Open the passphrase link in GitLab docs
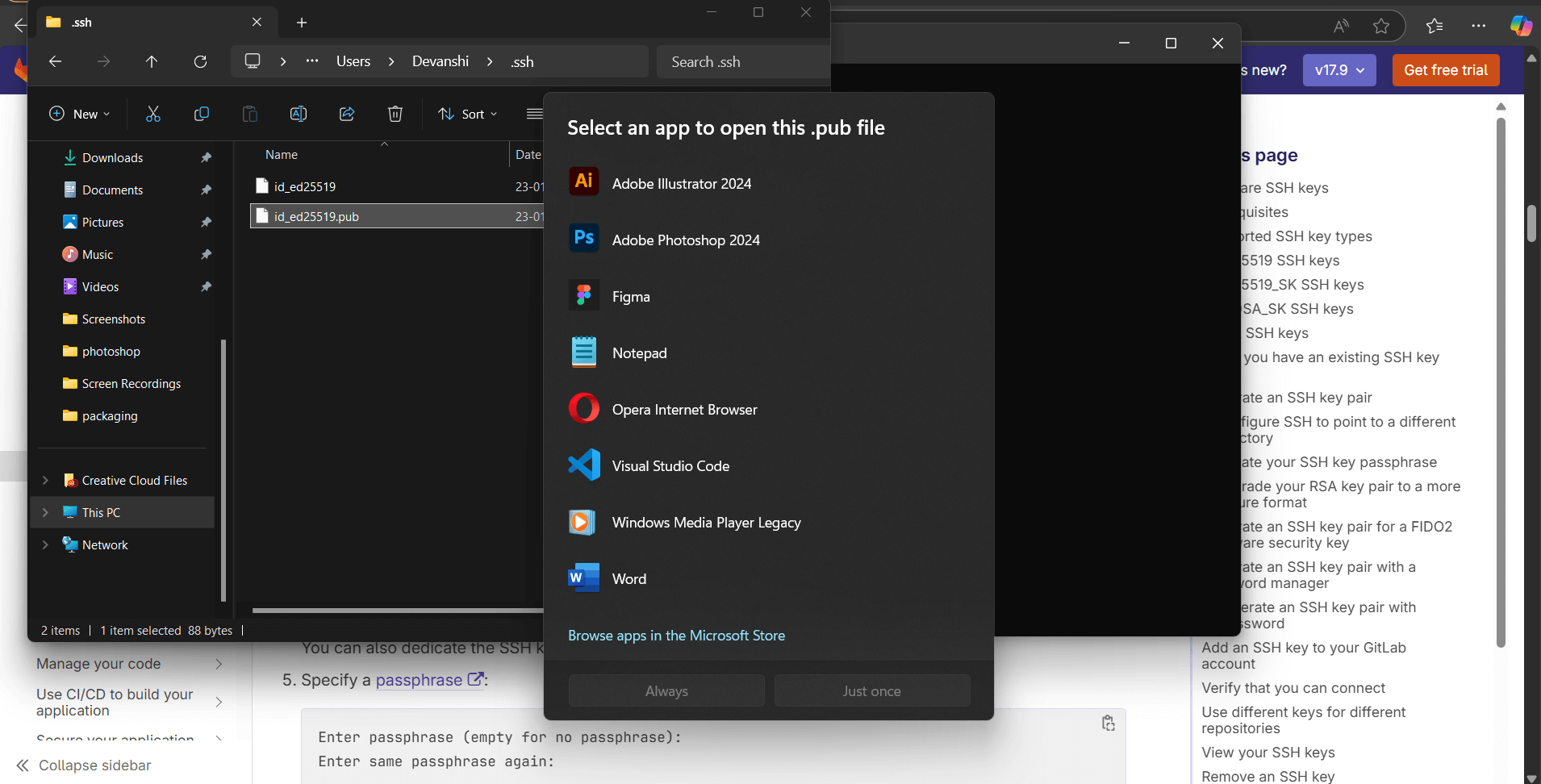This screenshot has width=1541, height=784. click(429, 680)
